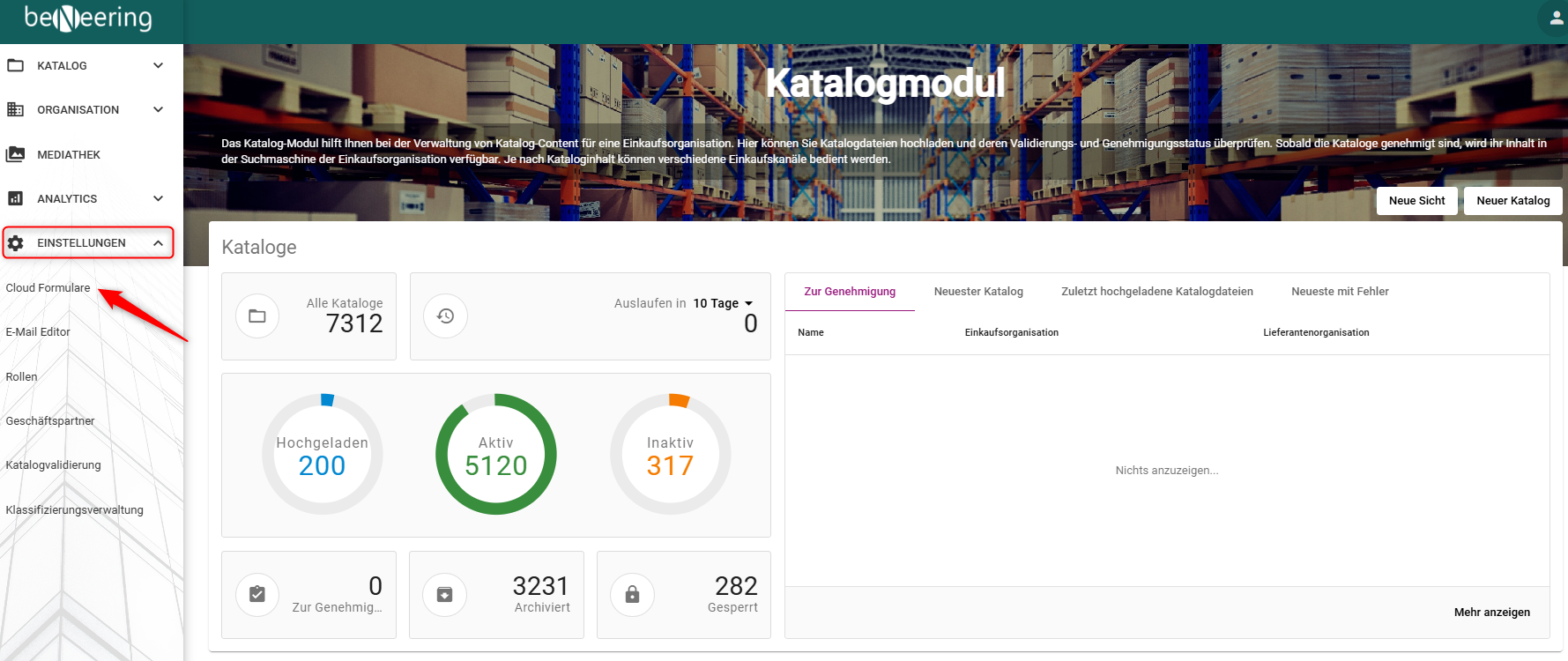The width and height of the screenshot is (1568, 661).
Task: Click the user profile icon
Action: pos(1556,19)
